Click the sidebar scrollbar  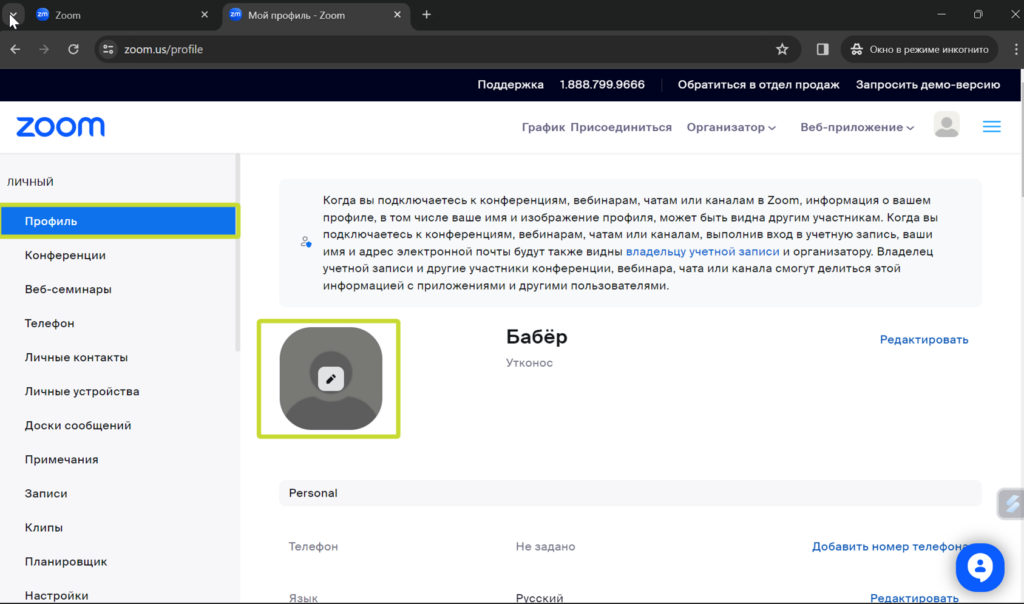[x=238, y=253]
